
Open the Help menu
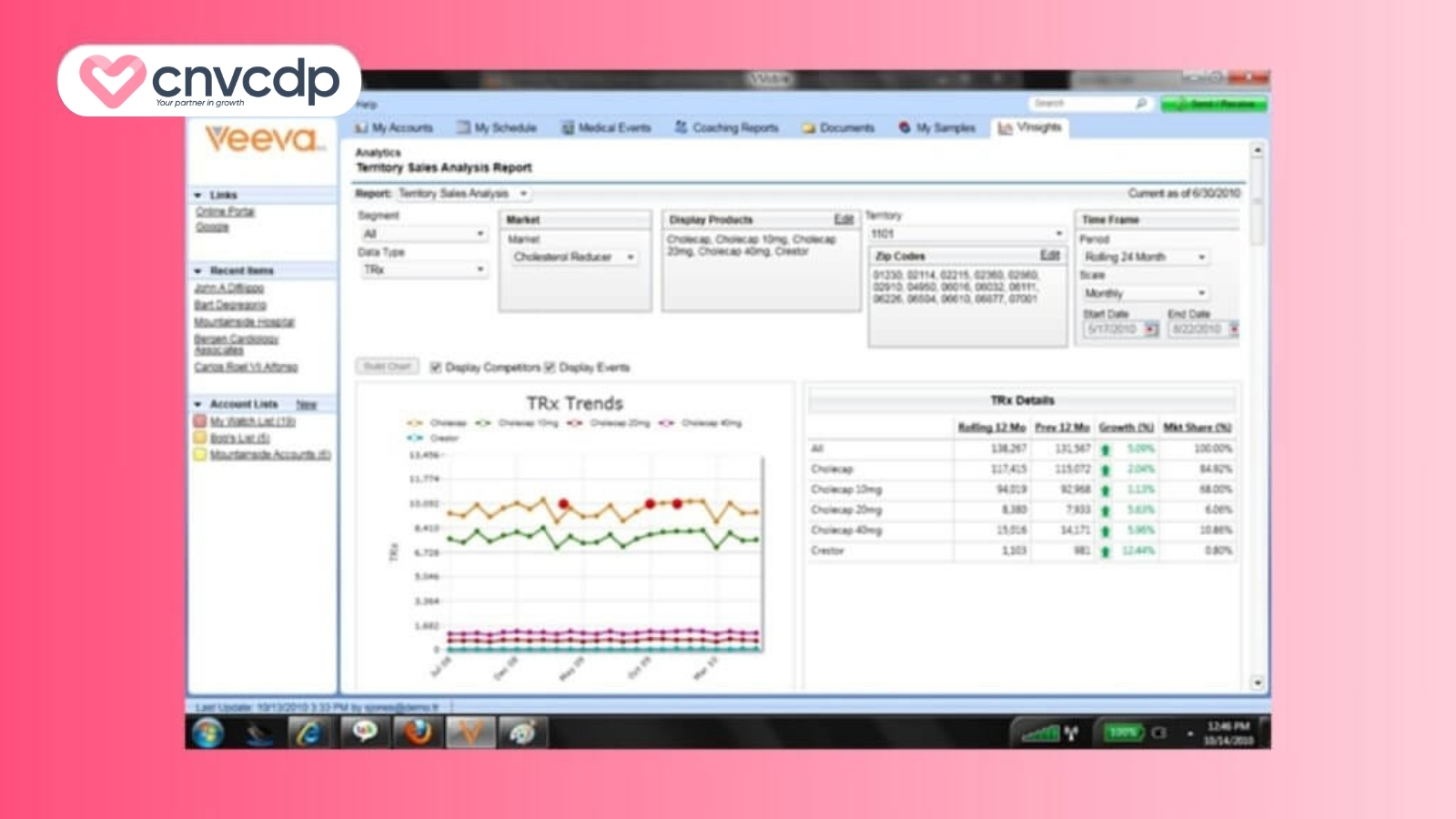pos(367,105)
